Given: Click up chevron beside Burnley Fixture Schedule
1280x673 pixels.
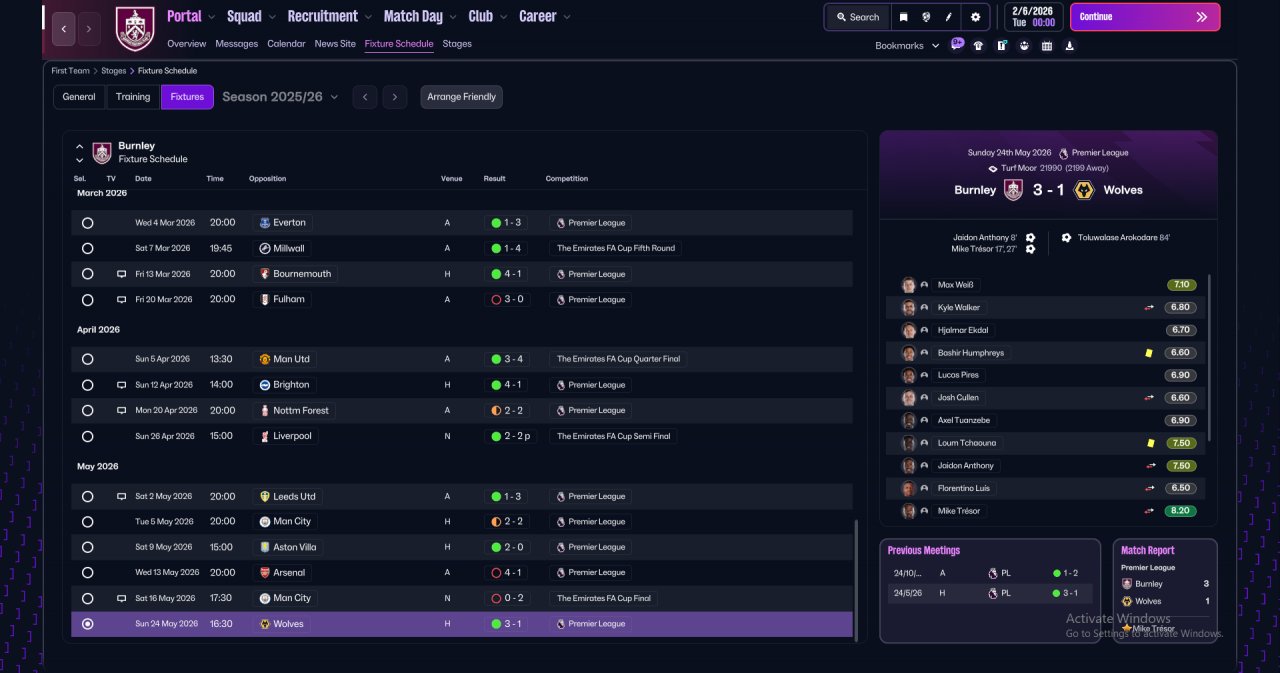Looking at the screenshot, I should [x=80, y=146].
